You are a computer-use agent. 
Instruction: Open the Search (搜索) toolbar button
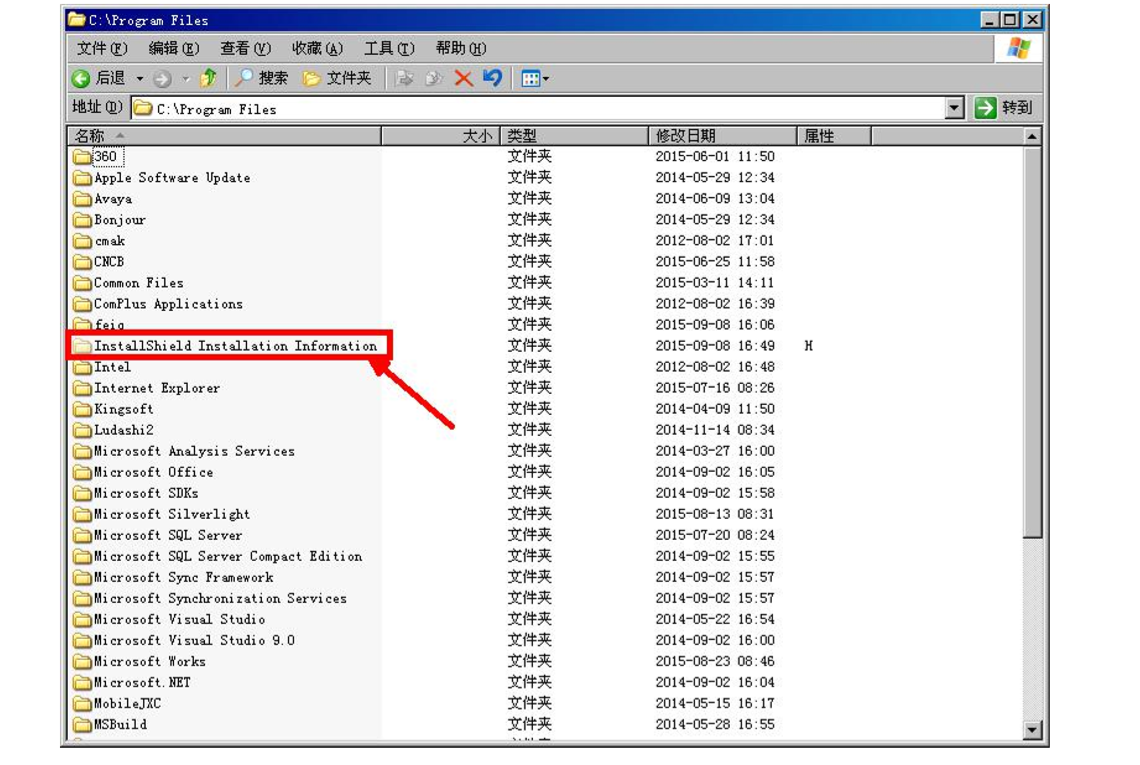tap(262, 78)
